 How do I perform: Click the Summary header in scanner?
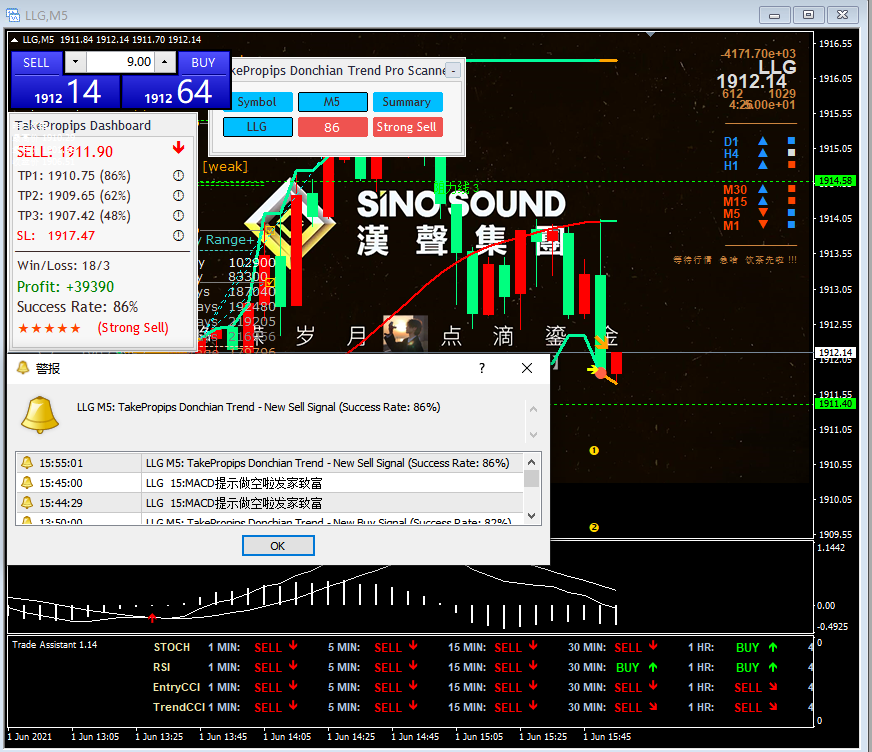point(407,102)
